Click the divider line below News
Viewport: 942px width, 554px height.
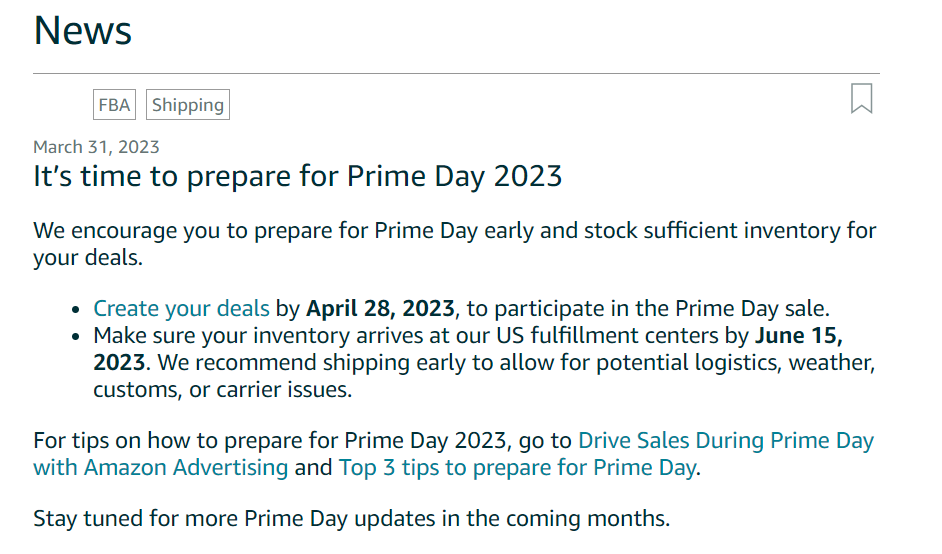pos(456,74)
